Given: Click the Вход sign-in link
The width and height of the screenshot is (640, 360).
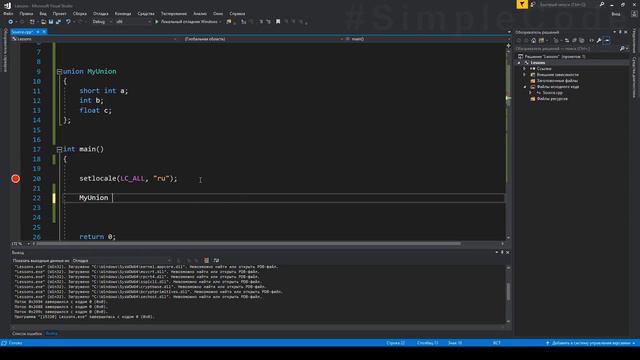Looking at the screenshot, I should [616, 14].
